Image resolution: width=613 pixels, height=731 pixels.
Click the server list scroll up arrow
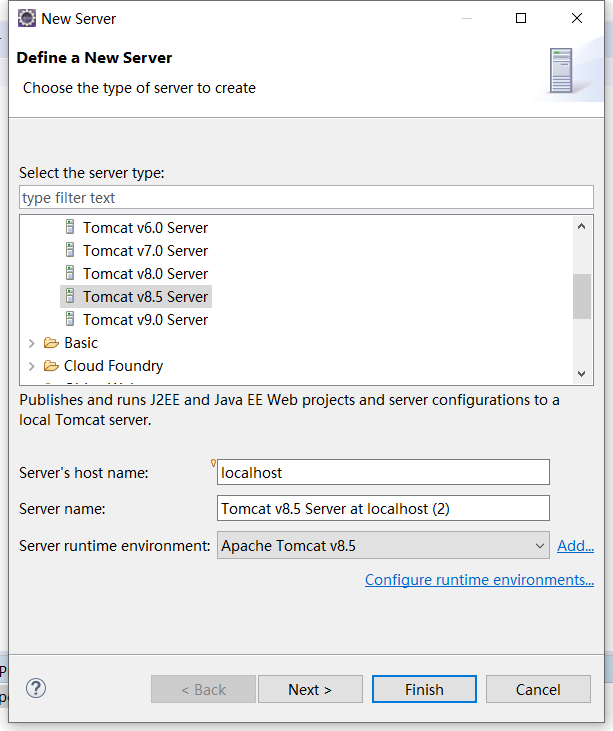click(x=581, y=227)
